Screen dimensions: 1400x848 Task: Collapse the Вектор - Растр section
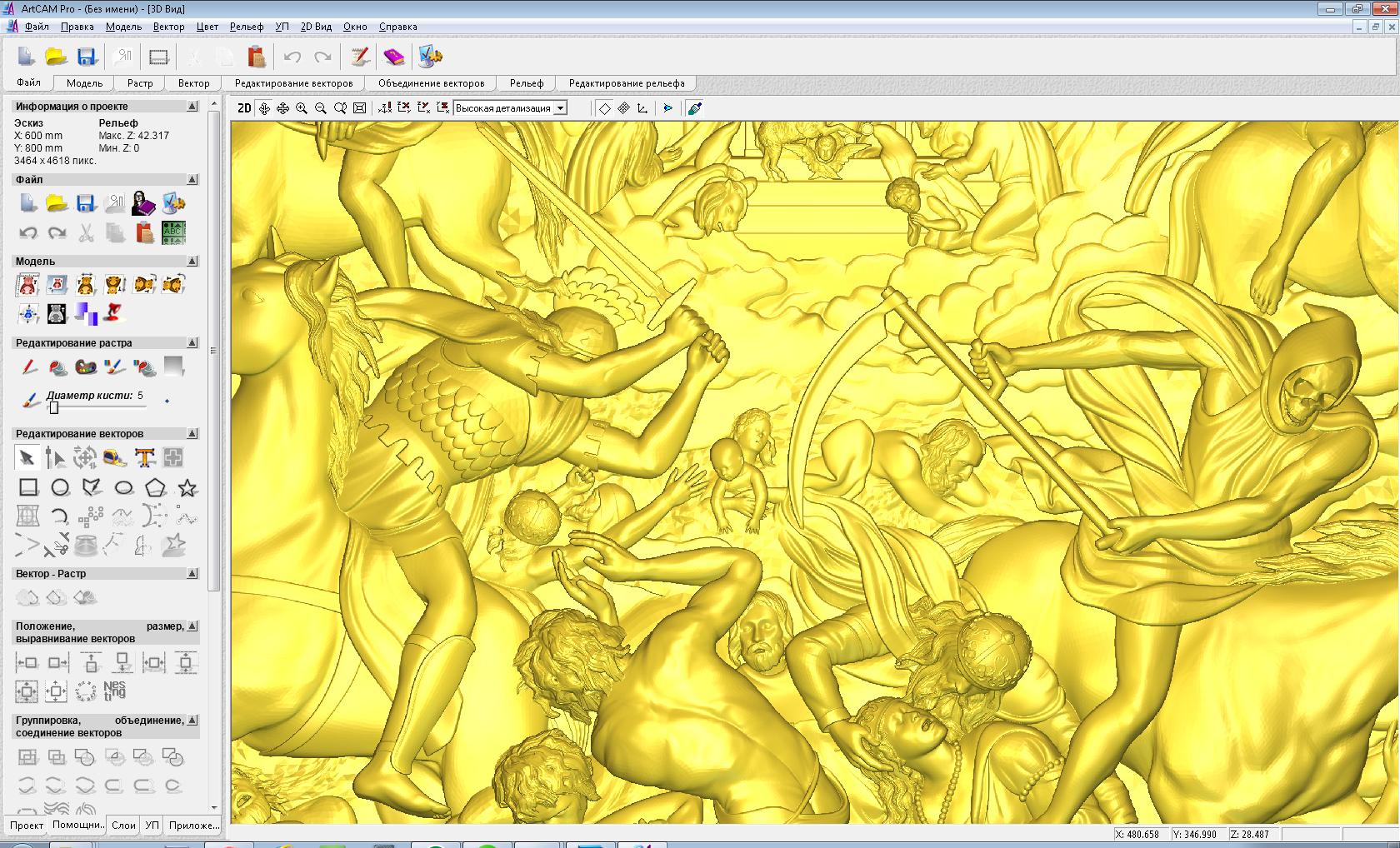click(x=192, y=574)
